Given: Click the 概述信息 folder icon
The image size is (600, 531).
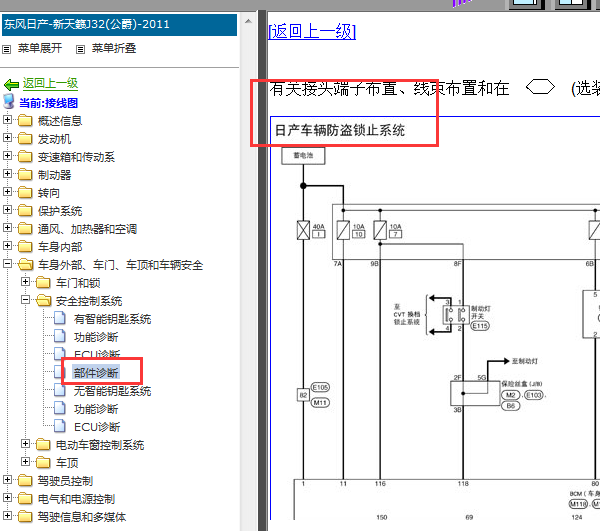Looking at the screenshot, I should pos(25,121).
